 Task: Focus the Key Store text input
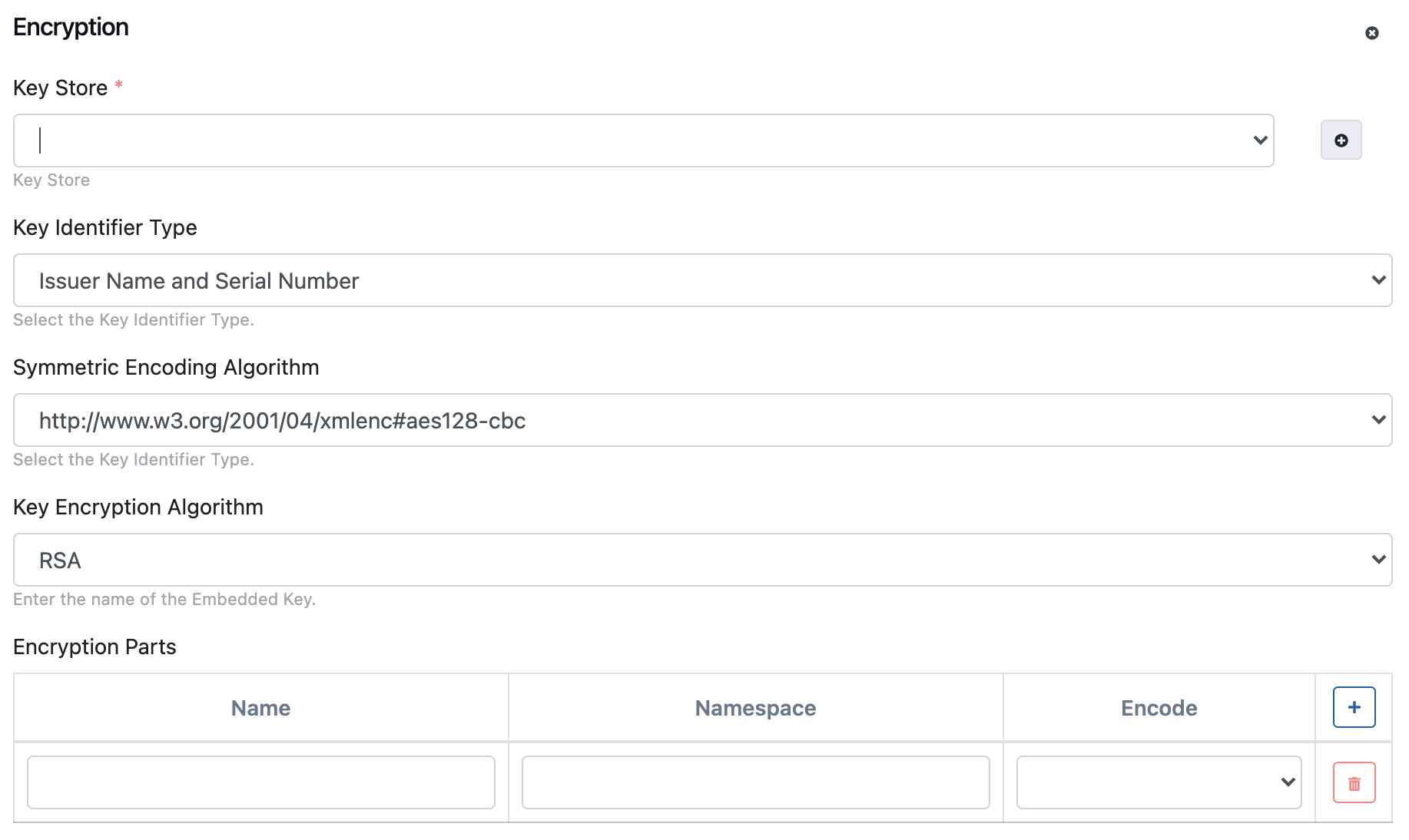[630, 141]
